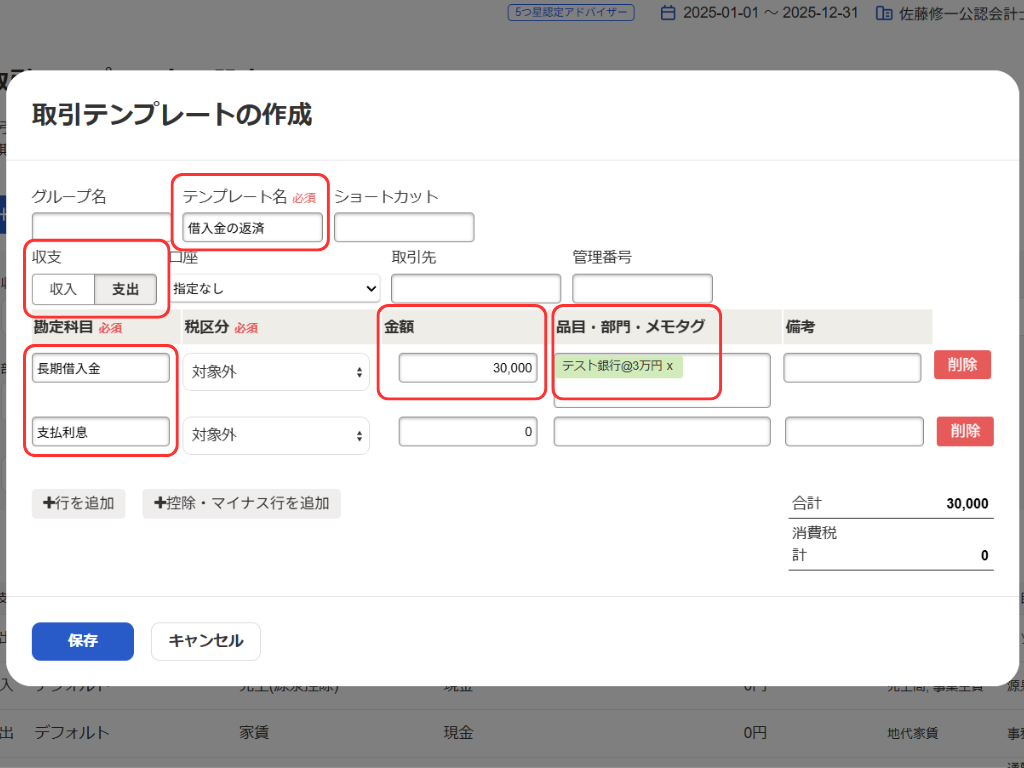Screen dimensions: 1024x768
Task: Click 控除・マイナス行を追加 button
Action: click(242, 503)
